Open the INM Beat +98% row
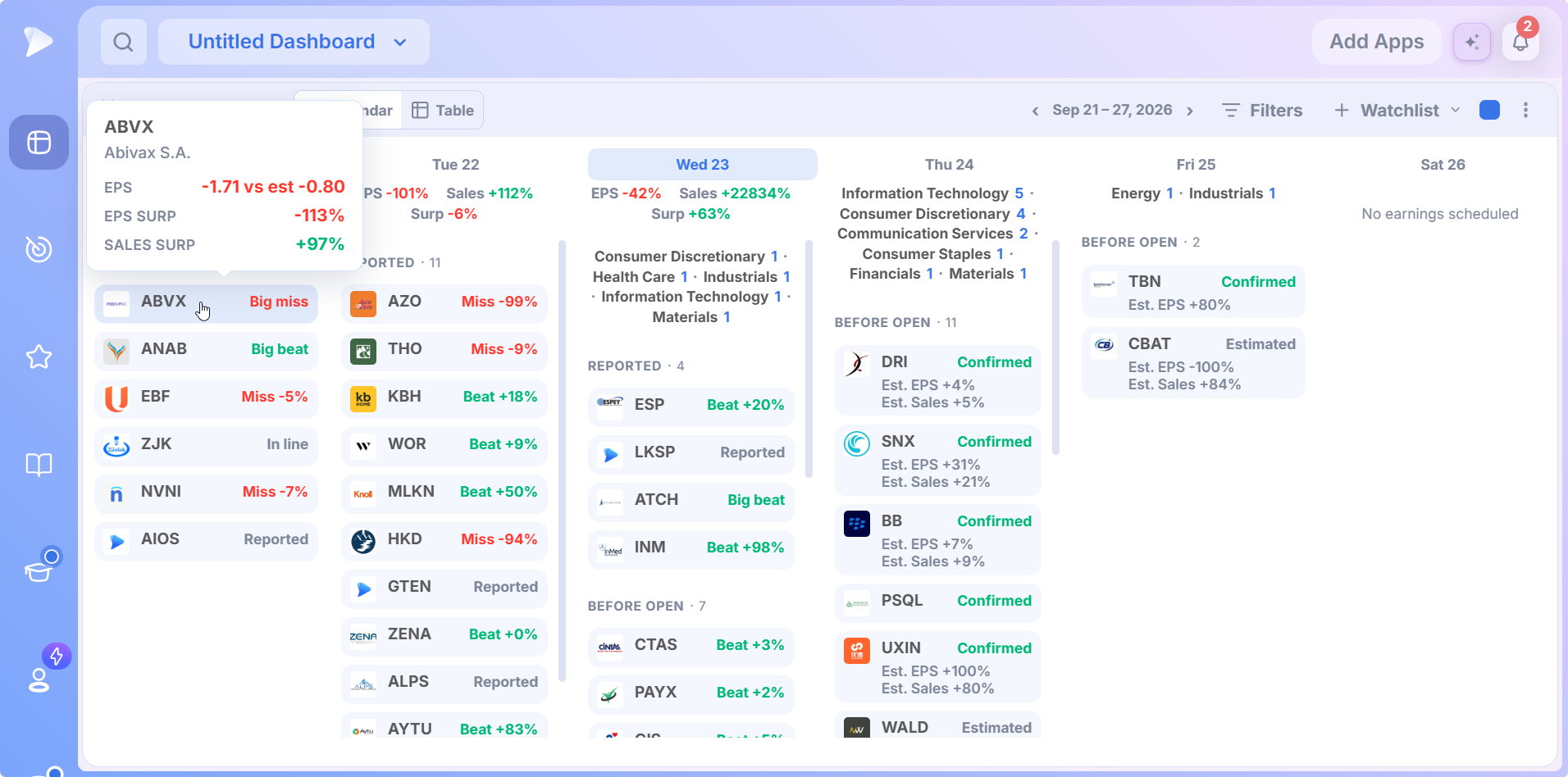This screenshot has height=777, width=1568. pos(691,550)
